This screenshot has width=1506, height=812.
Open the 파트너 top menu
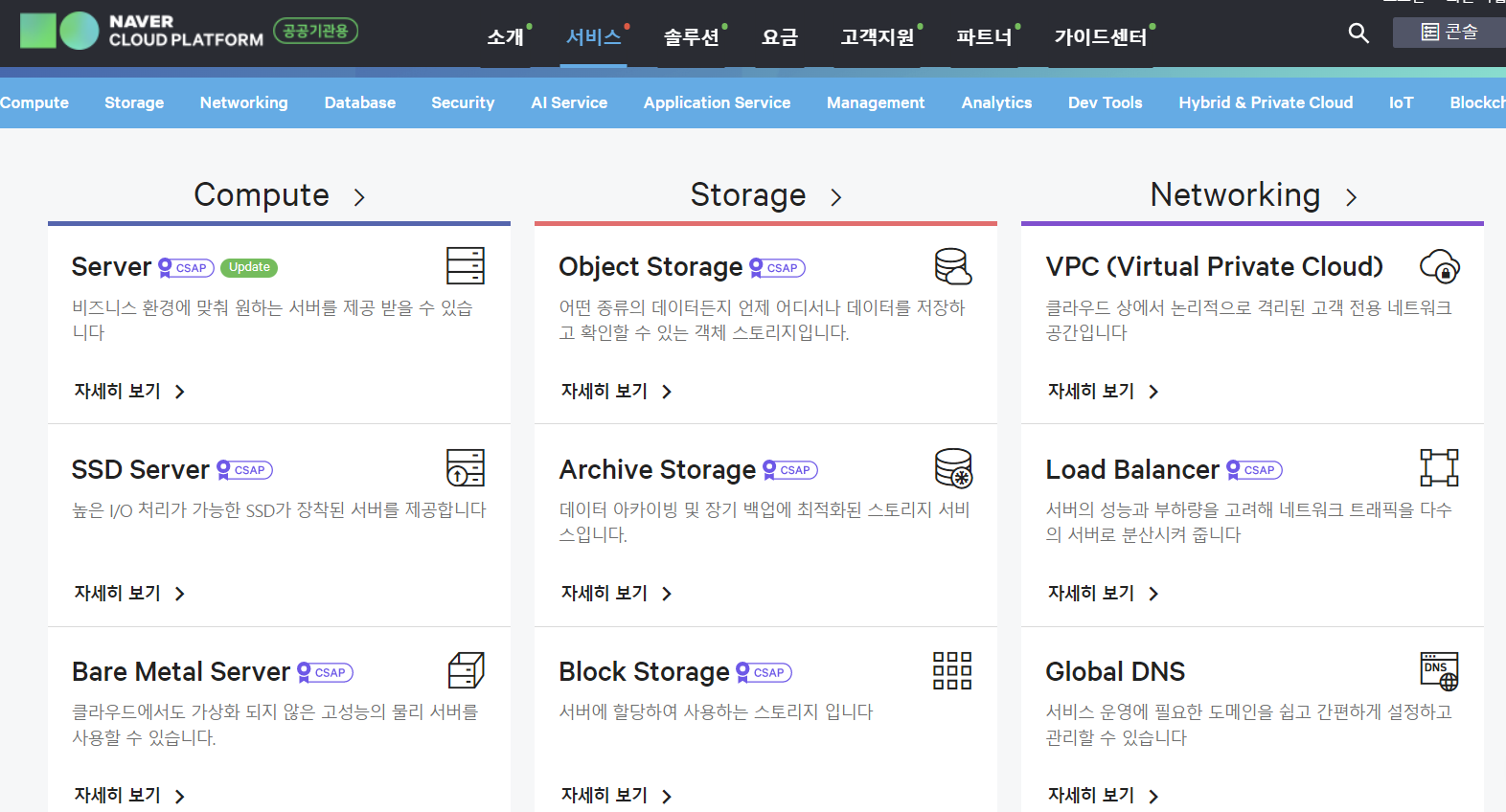tap(985, 37)
